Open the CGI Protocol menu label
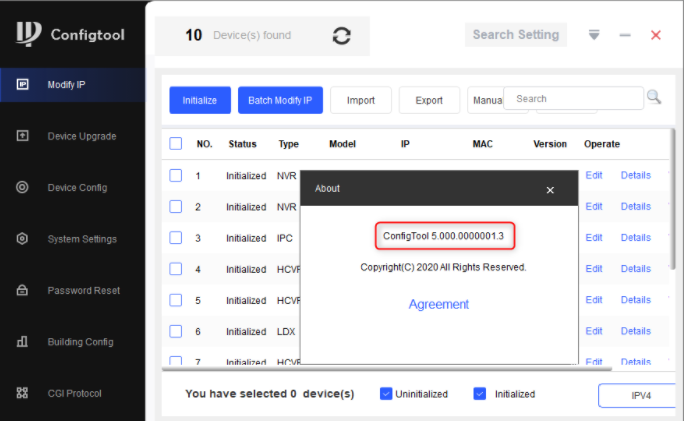Viewport: 684px width, 421px height. (75, 394)
